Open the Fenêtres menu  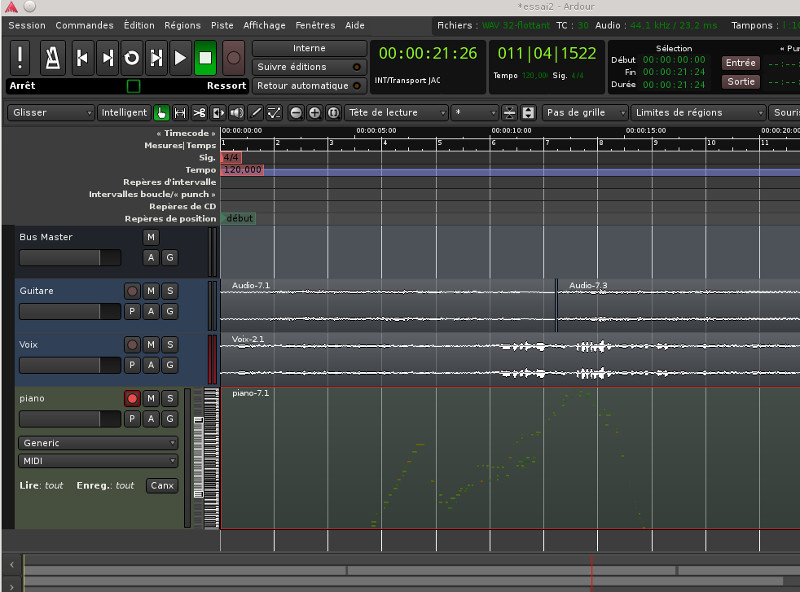[315, 25]
